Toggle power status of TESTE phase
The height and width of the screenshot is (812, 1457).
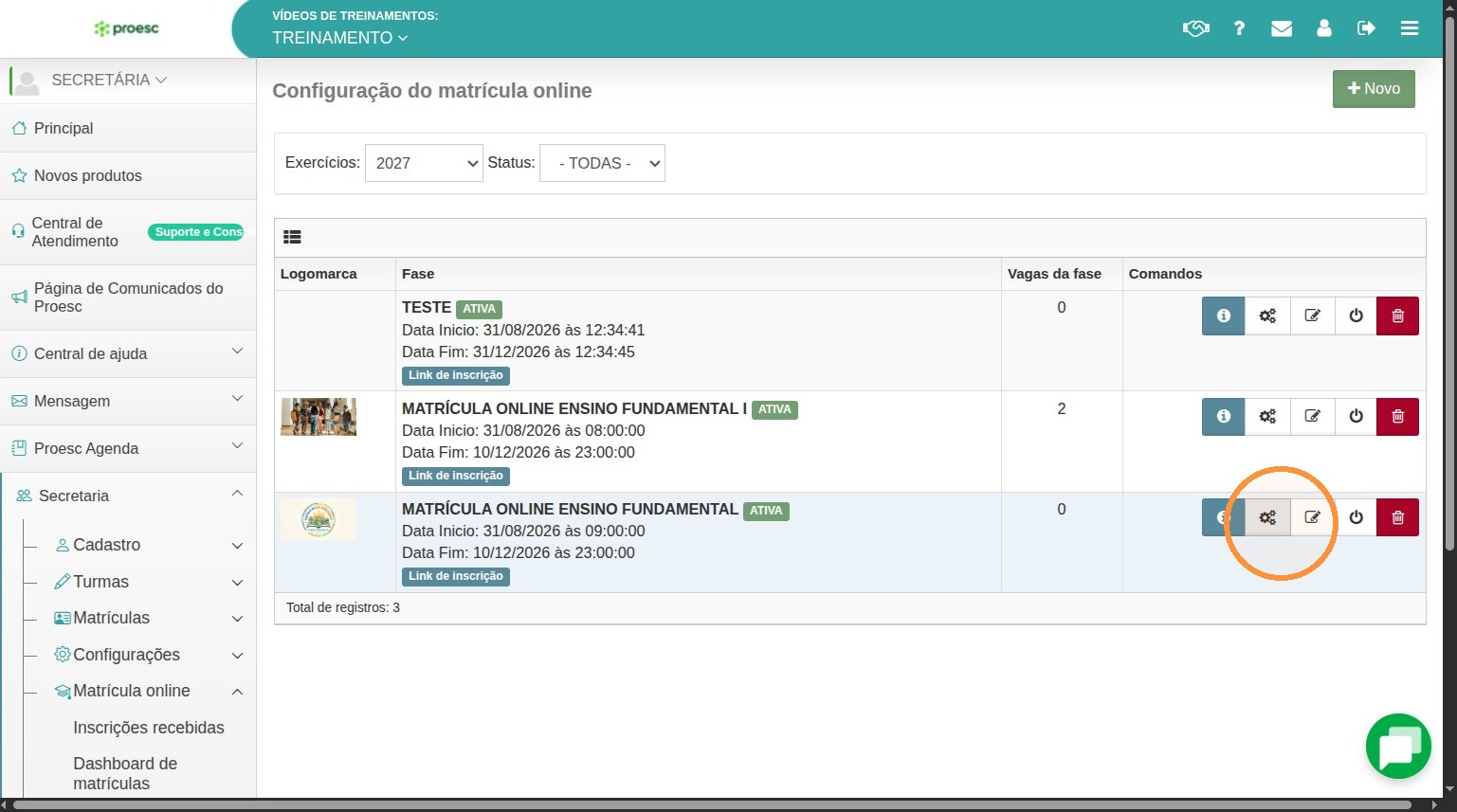pos(1356,316)
